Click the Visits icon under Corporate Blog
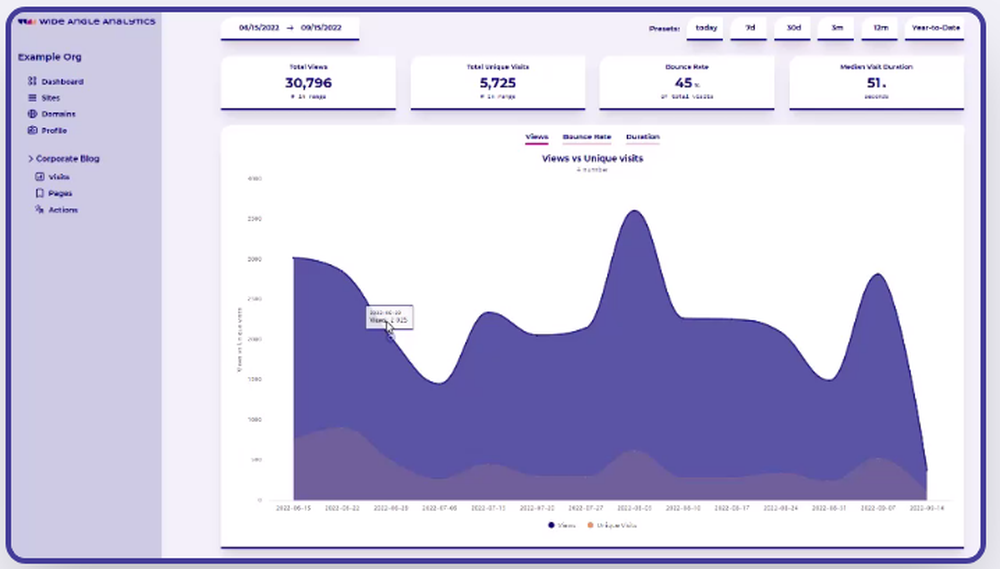 (40, 177)
